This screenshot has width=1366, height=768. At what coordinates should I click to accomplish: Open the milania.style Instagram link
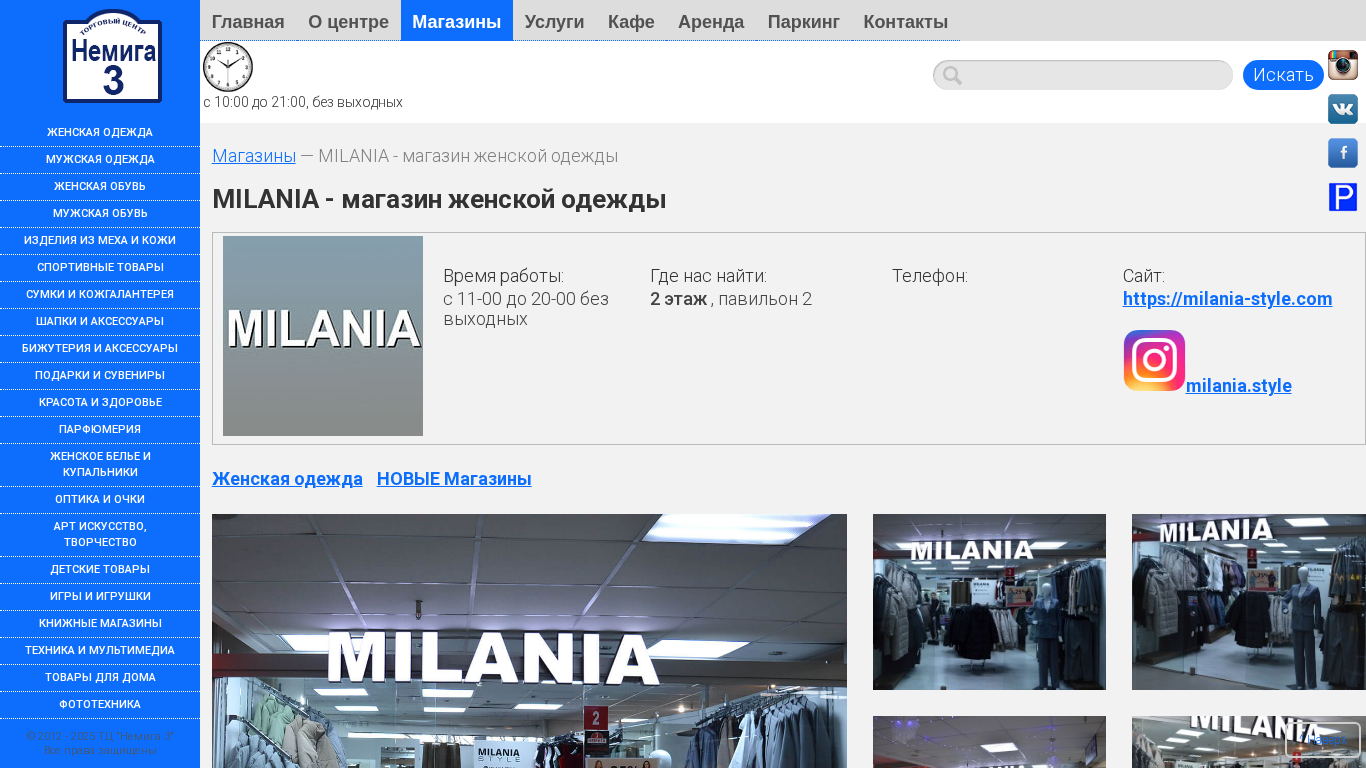tap(1239, 385)
